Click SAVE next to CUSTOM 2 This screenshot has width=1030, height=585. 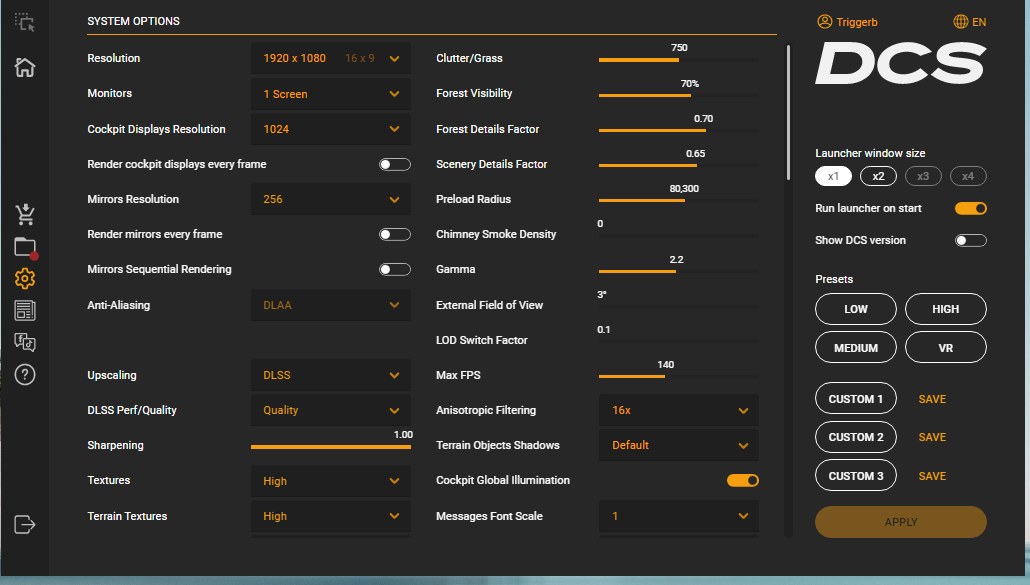pos(932,437)
